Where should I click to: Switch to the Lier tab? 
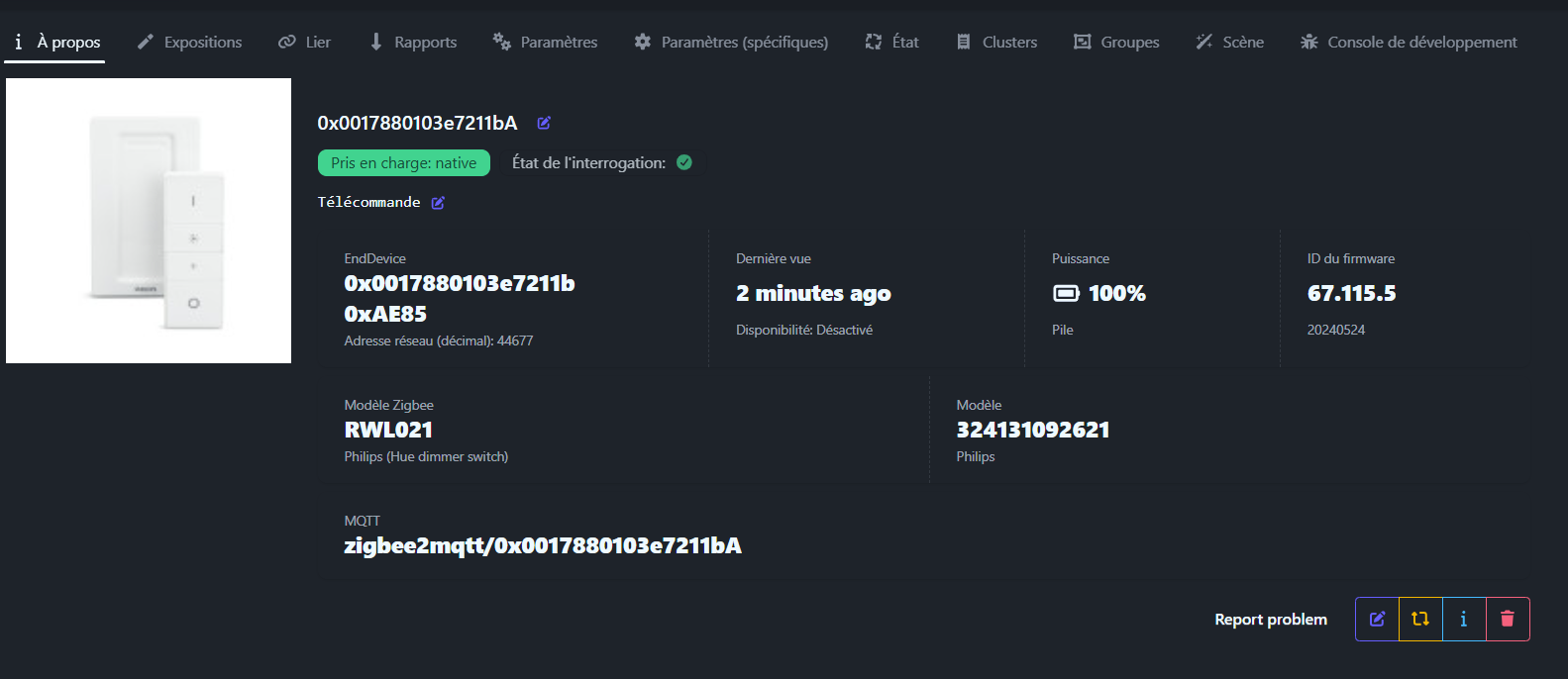tap(304, 42)
